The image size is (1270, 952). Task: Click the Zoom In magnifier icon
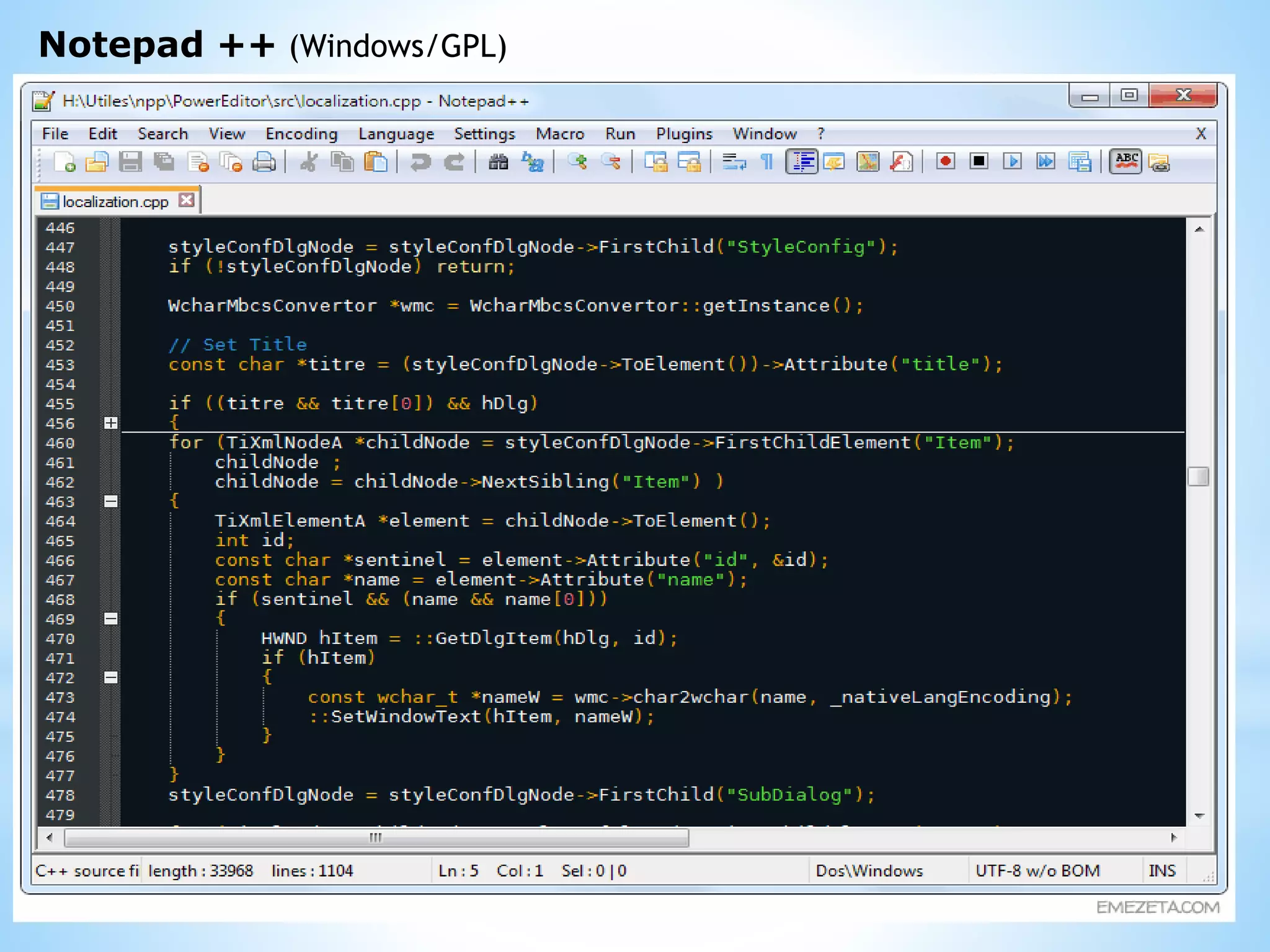577,162
